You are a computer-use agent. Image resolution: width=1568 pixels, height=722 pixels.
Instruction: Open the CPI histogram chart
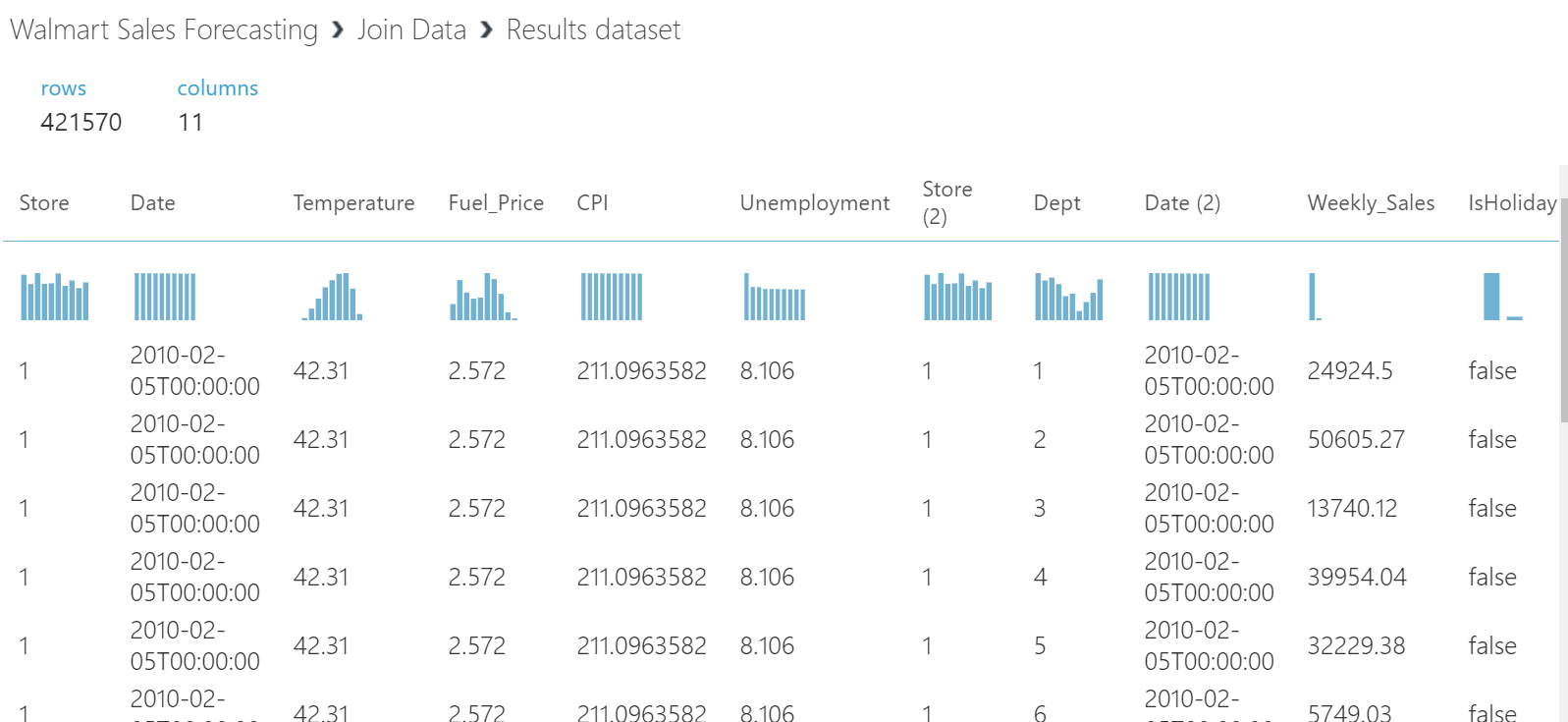click(612, 297)
